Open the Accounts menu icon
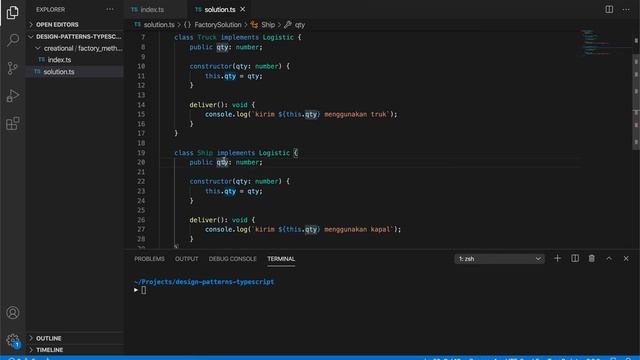The height and width of the screenshot is (360, 640). [x=13, y=313]
